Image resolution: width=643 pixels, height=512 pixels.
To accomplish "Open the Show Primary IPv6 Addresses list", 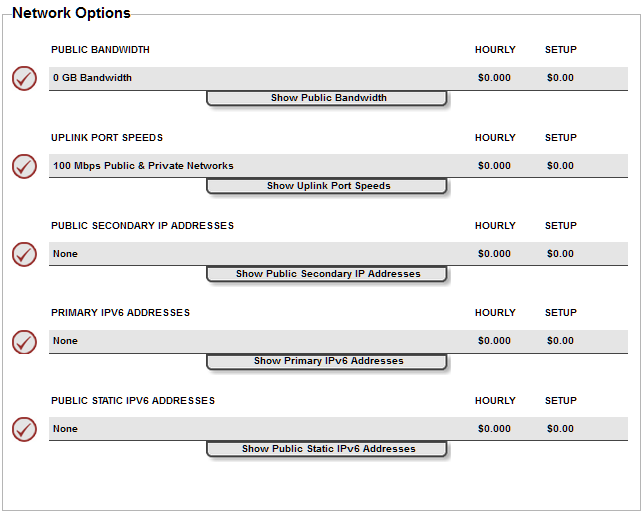I will [326, 361].
